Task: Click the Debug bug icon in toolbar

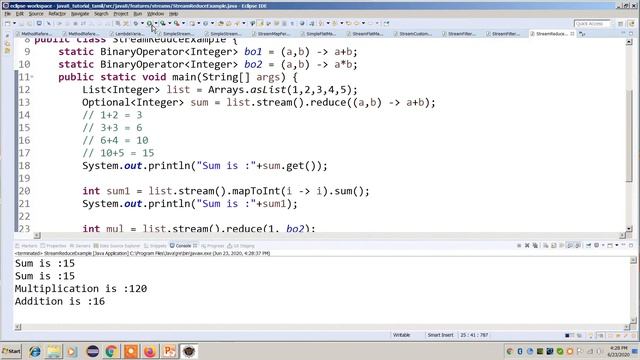Action: 136,23
